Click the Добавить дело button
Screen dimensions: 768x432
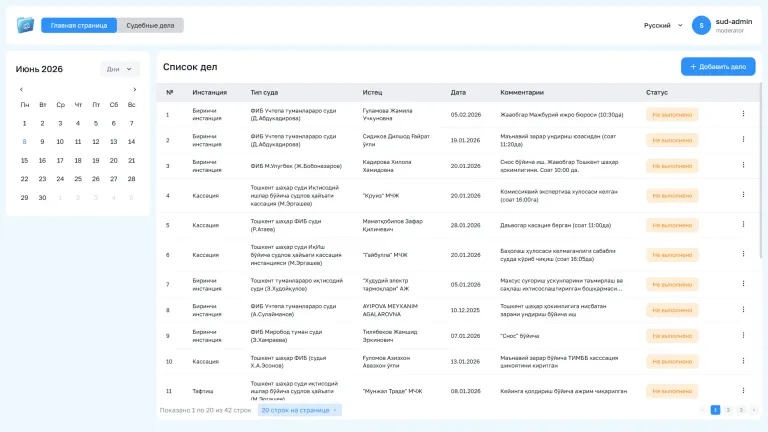click(x=718, y=67)
